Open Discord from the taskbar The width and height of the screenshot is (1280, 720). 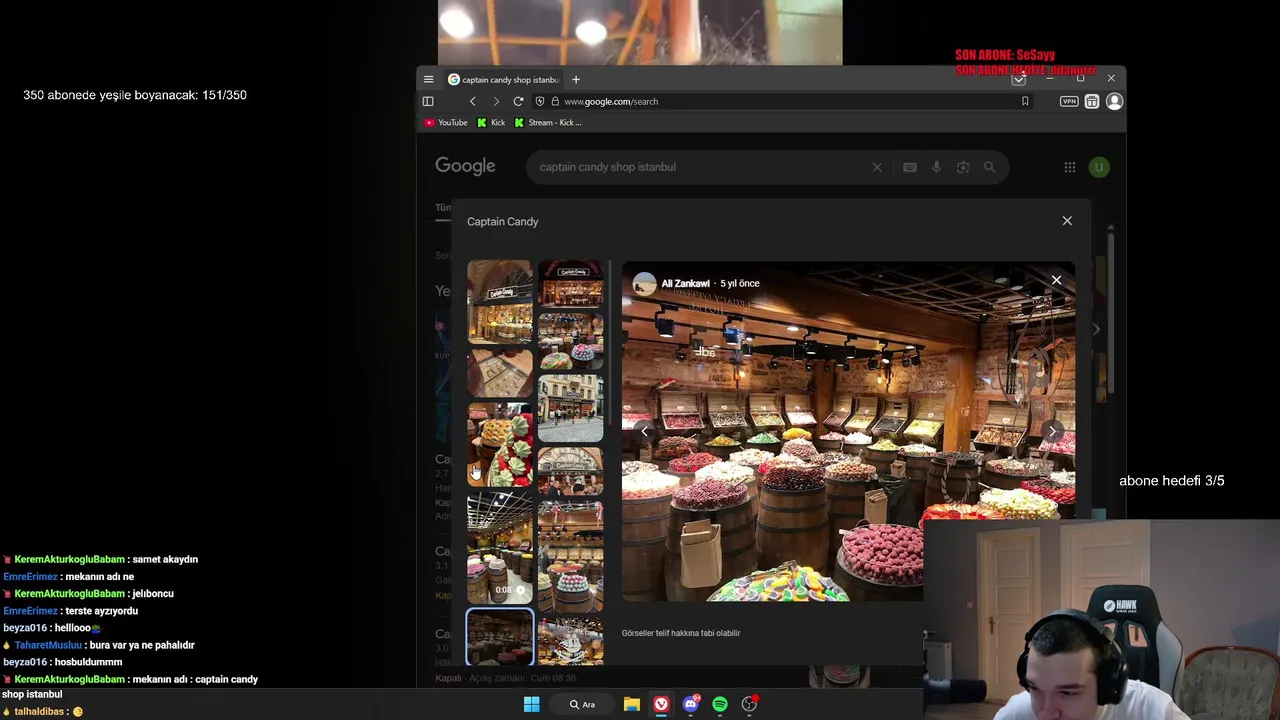[x=691, y=704]
